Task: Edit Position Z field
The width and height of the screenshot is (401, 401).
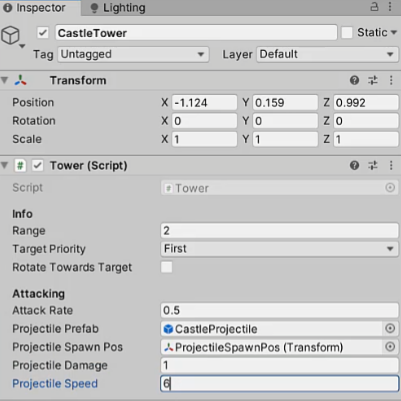Action: click(366, 103)
